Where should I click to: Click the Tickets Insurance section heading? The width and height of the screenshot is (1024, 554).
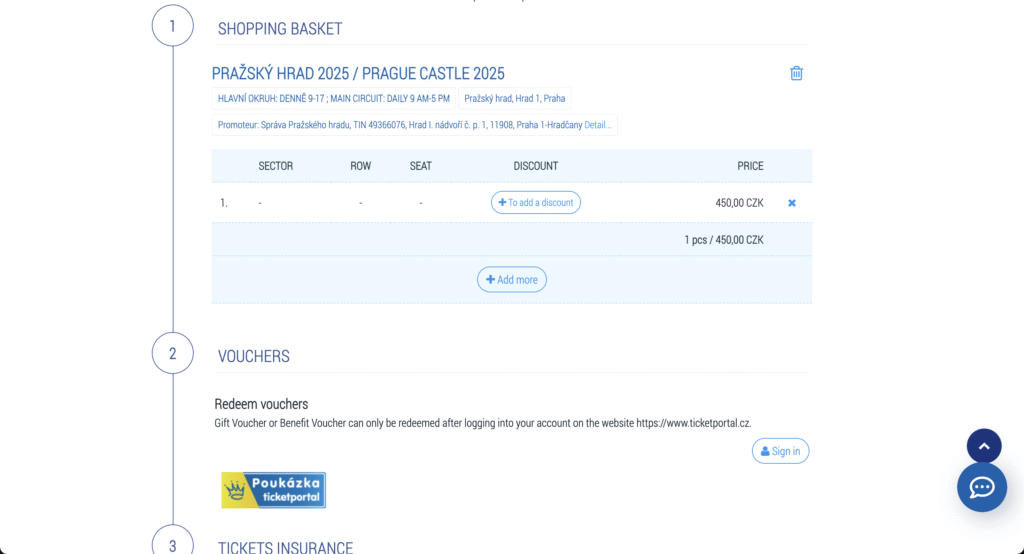coord(285,547)
